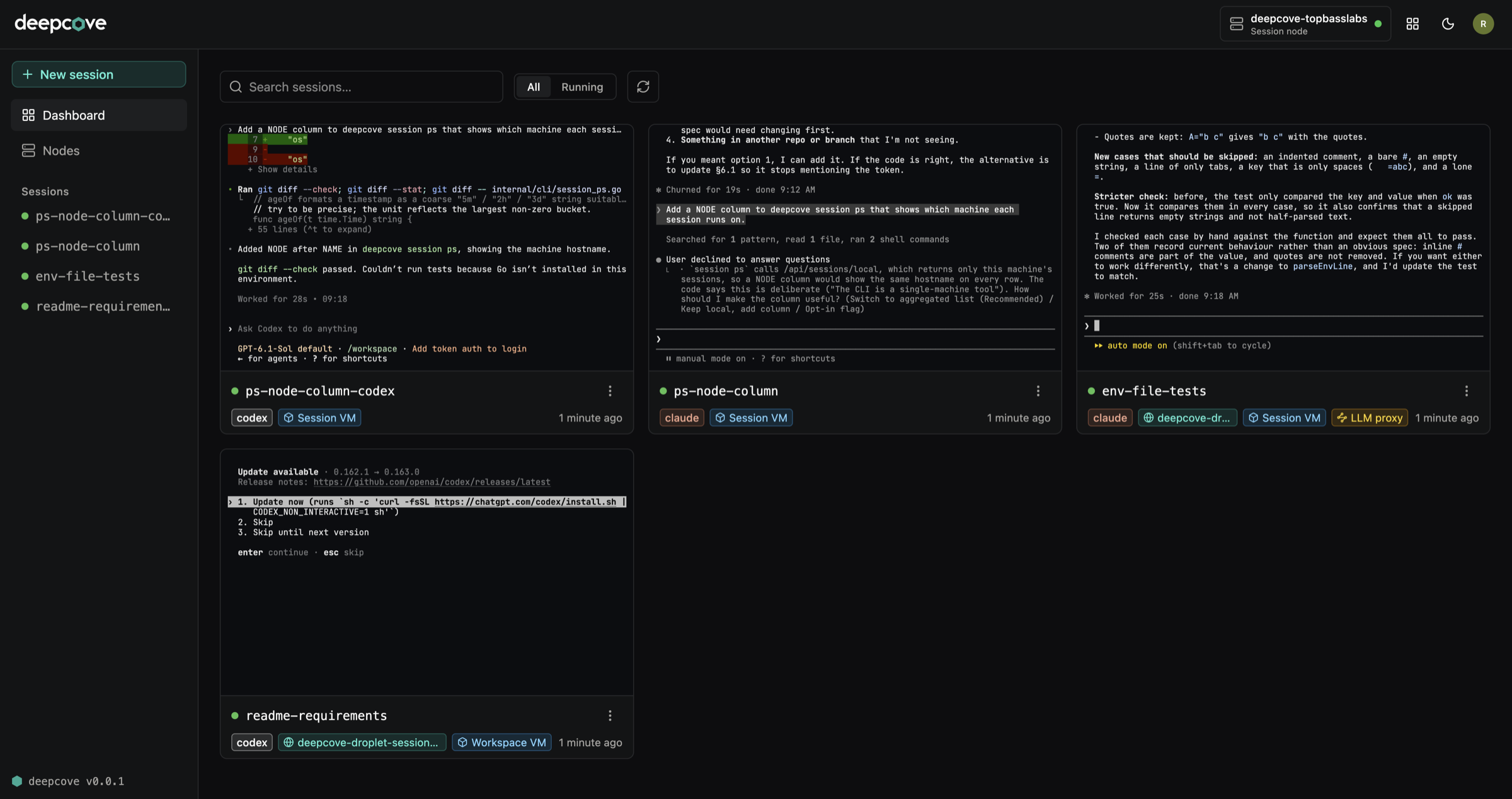1512x799 pixels.
Task: Open readme-requiremen… session in sidebar
Action: click(x=99, y=306)
